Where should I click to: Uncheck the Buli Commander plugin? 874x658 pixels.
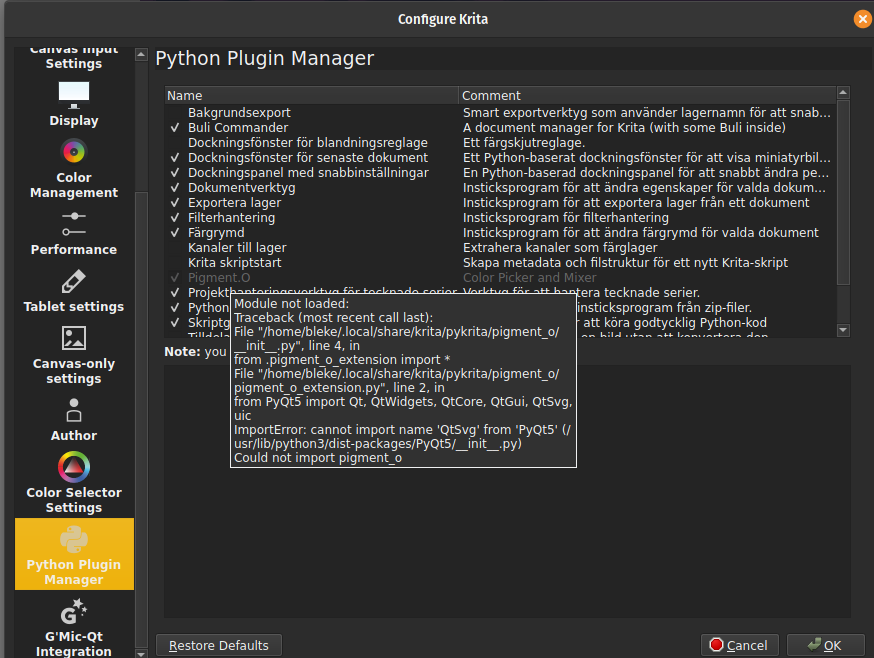tap(175, 128)
